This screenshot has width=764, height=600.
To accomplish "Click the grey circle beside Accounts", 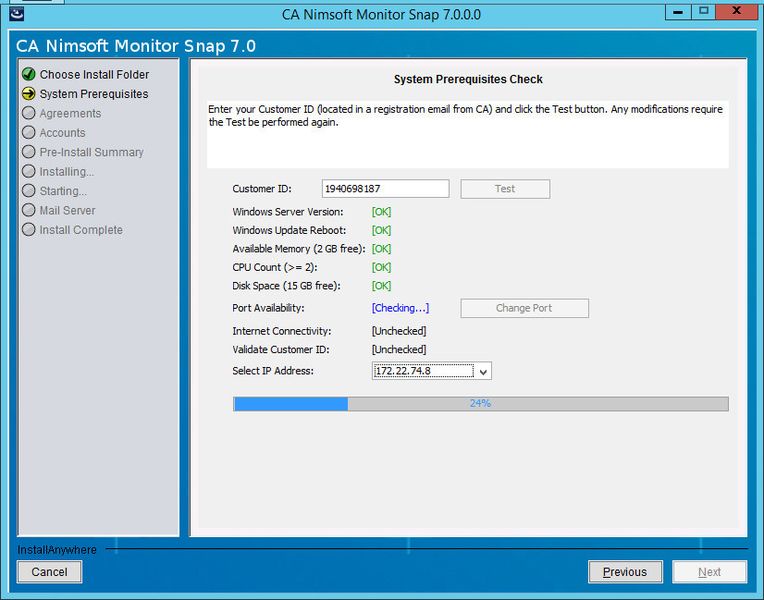I will (x=29, y=133).
